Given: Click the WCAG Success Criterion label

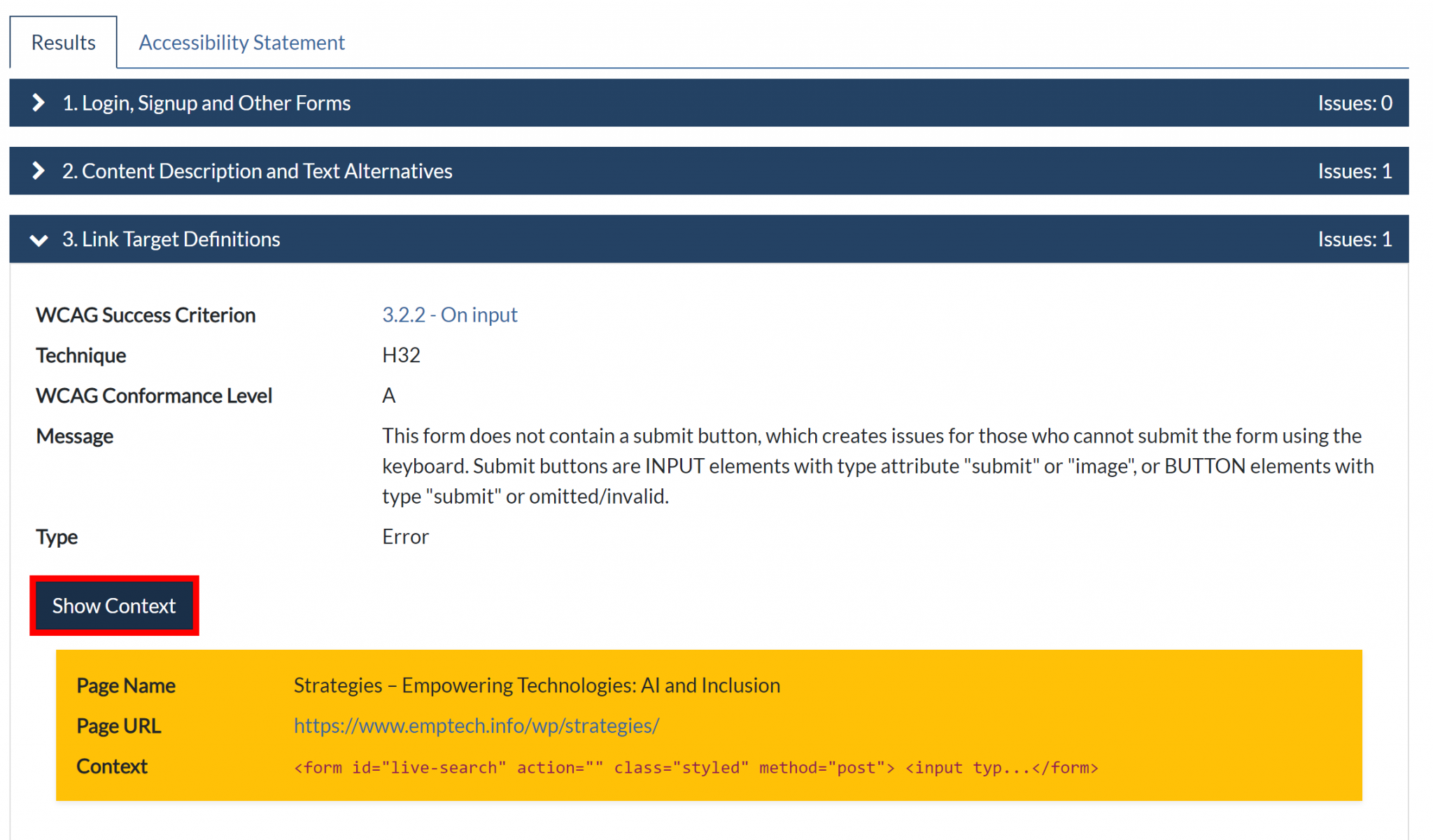Looking at the screenshot, I should pos(146,315).
